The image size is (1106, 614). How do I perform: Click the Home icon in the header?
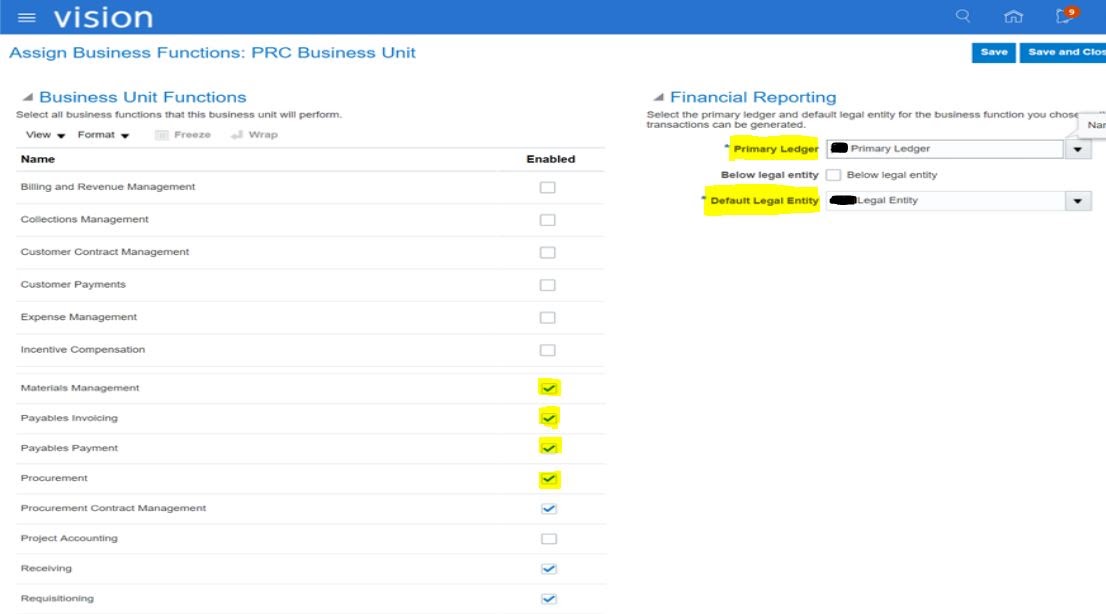[x=1014, y=16]
